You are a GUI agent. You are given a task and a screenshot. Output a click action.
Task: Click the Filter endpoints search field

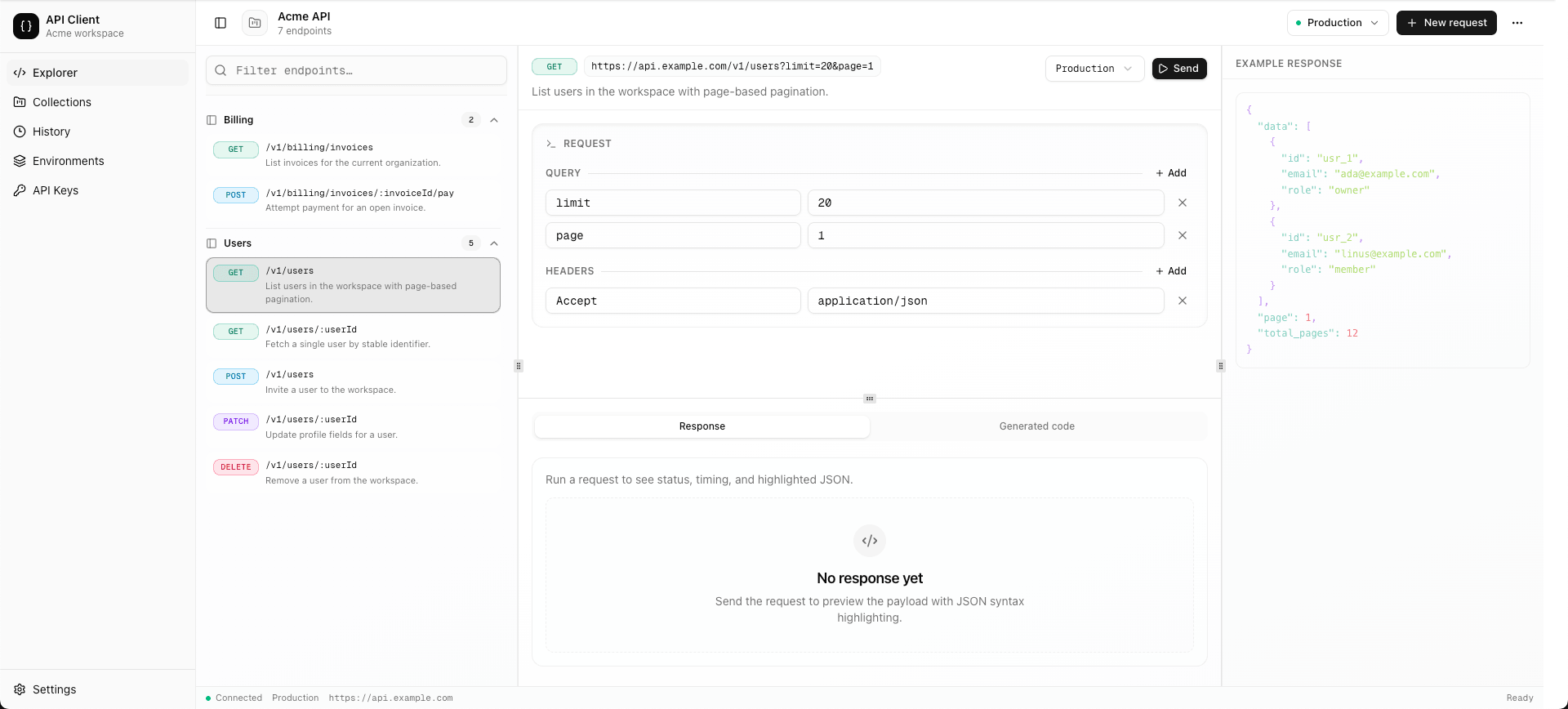(x=356, y=70)
